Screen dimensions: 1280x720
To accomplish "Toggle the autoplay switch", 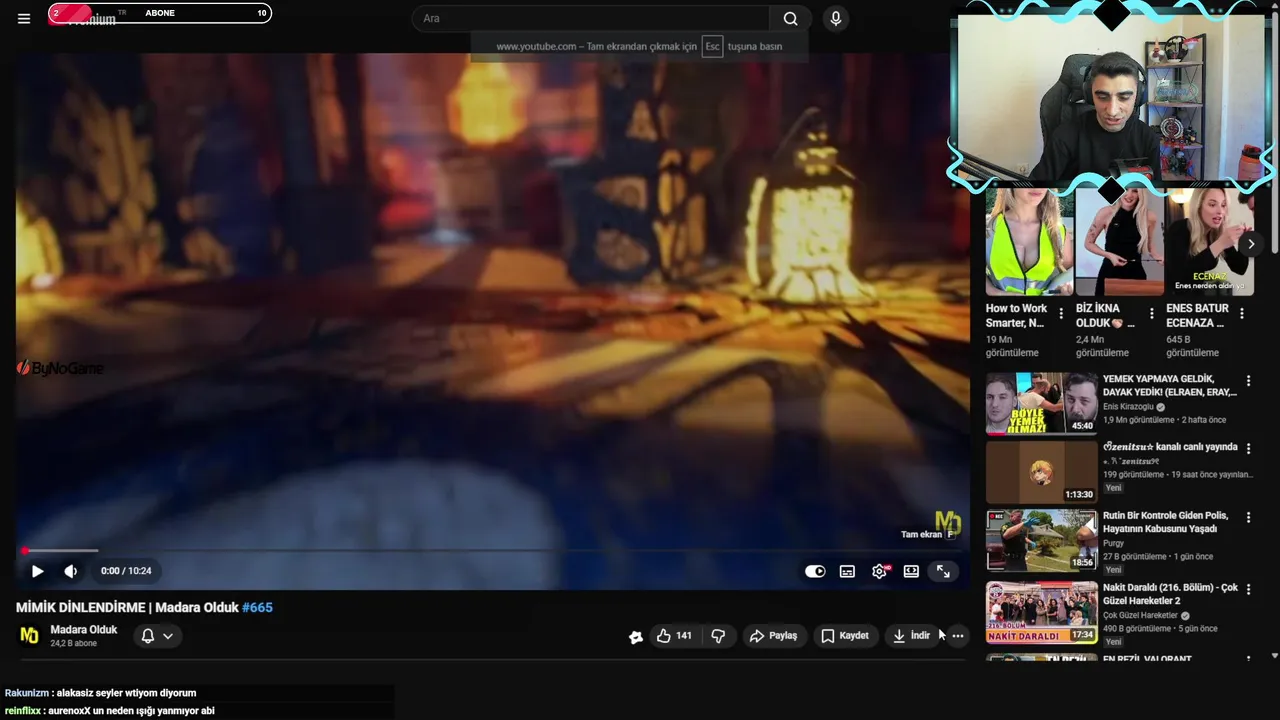I will pyautogui.click(x=815, y=571).
